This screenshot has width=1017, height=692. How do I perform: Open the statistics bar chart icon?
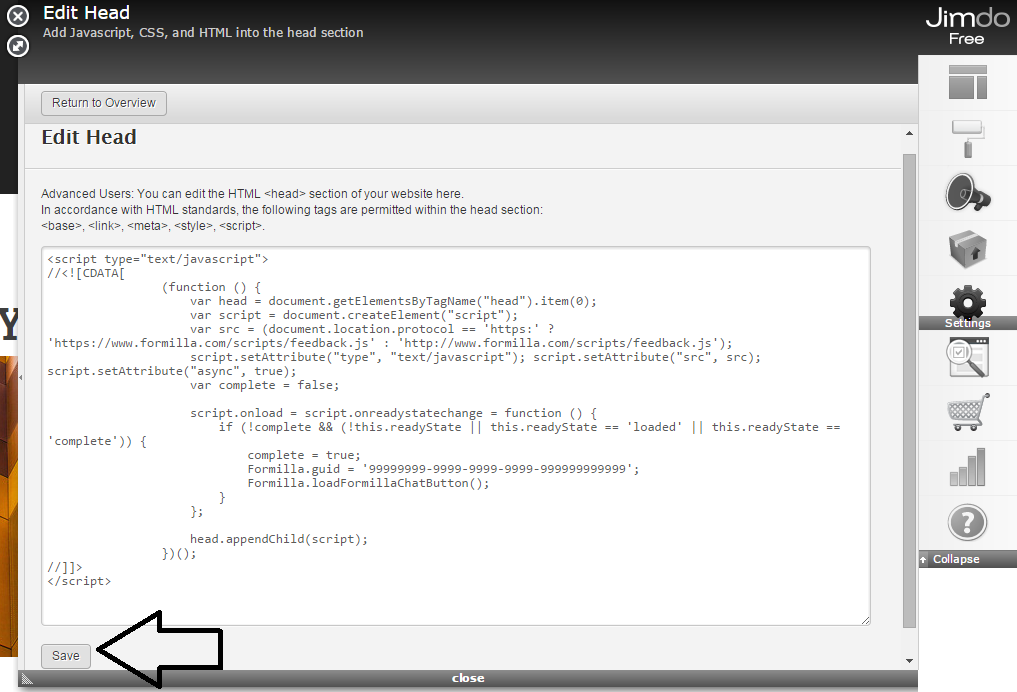pyautogui.click(x=968, y=467)
